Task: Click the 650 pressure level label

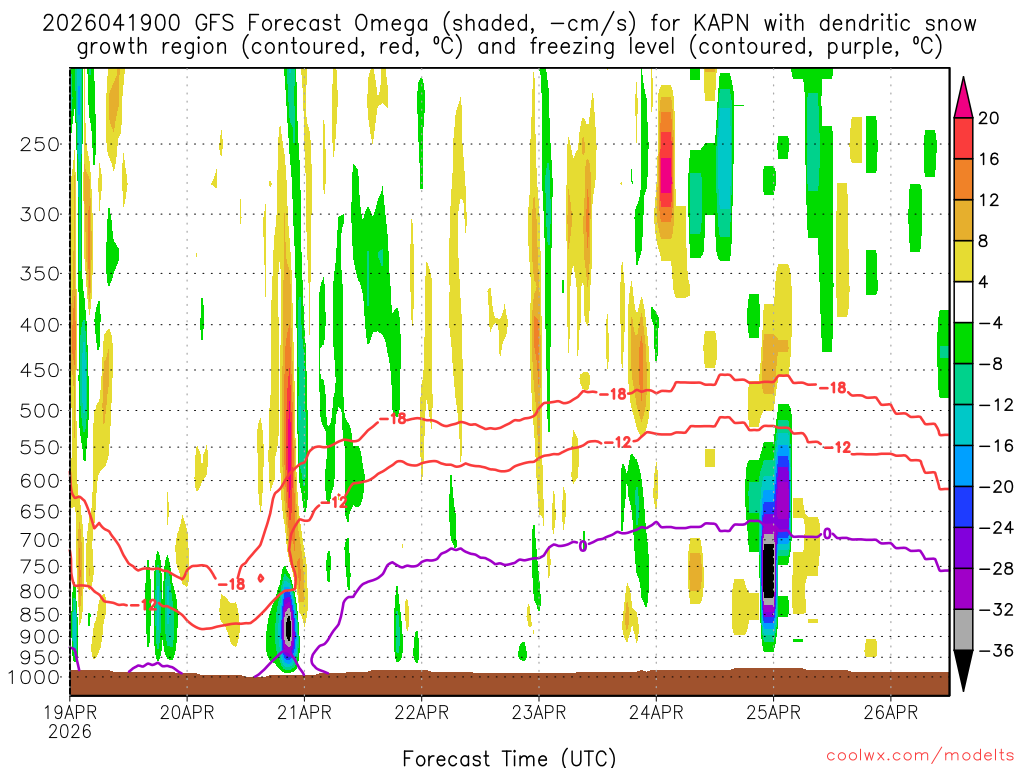Action: point(40,511)
